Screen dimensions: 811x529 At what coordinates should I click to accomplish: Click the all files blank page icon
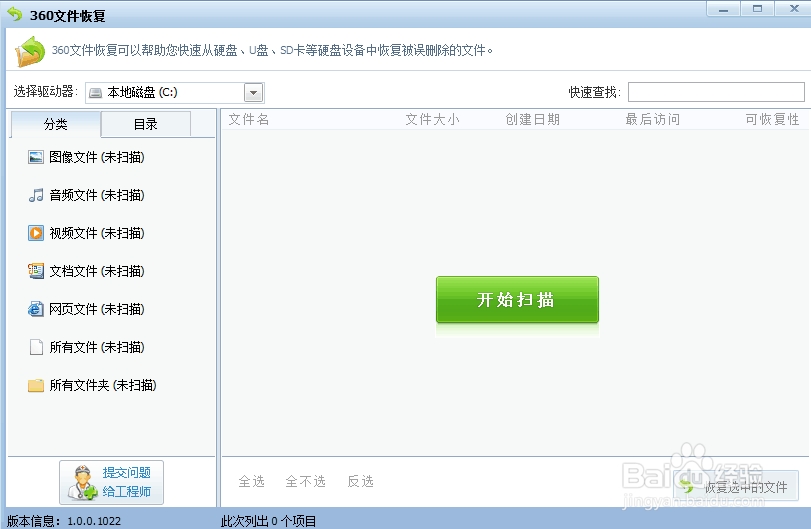coord(36,347)
